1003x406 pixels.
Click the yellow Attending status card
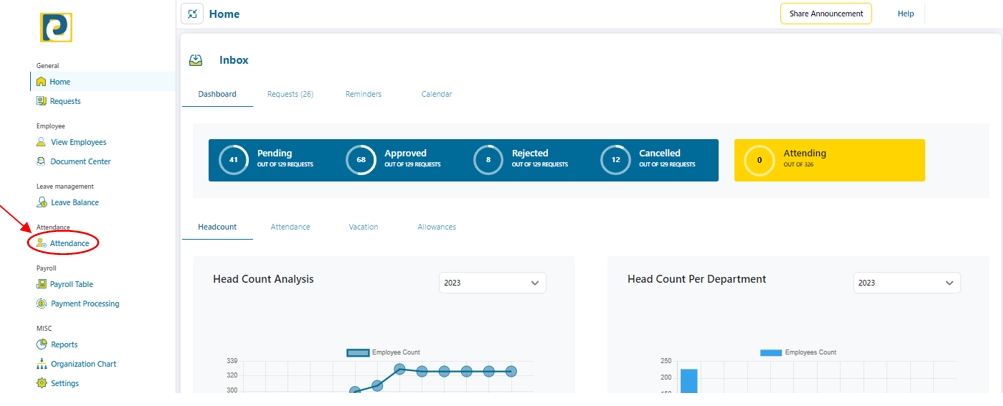tap(829, 160)
